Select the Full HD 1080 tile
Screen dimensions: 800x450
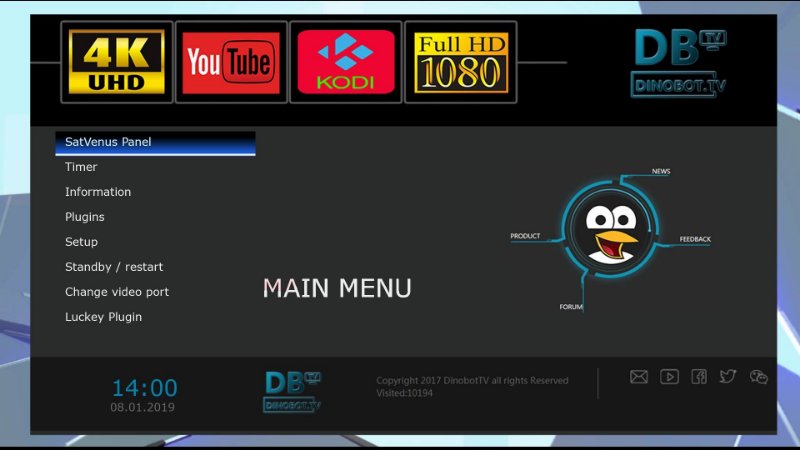coord(461,62)
